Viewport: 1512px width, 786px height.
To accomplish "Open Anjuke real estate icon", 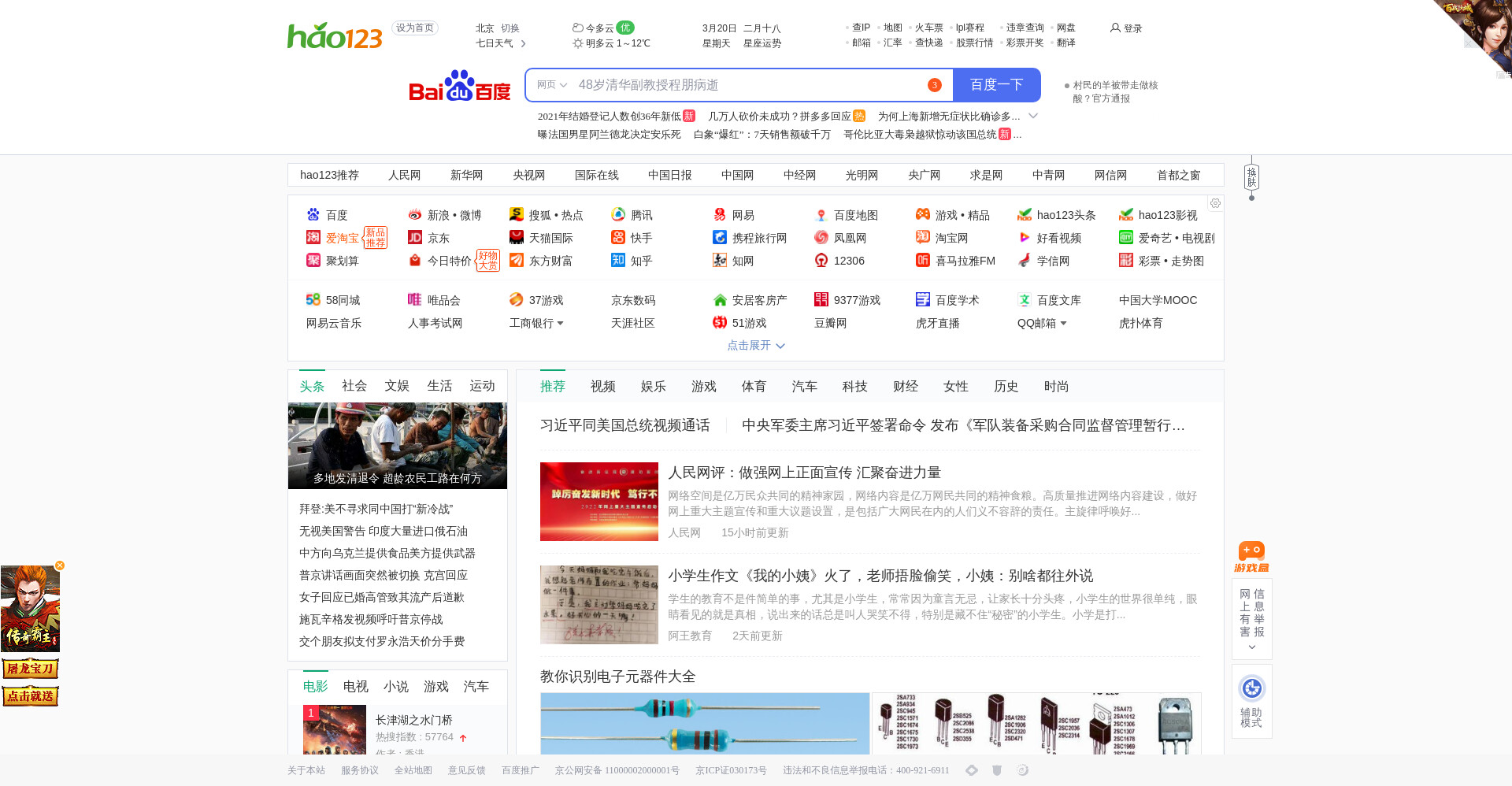I will tap(720, 300).
